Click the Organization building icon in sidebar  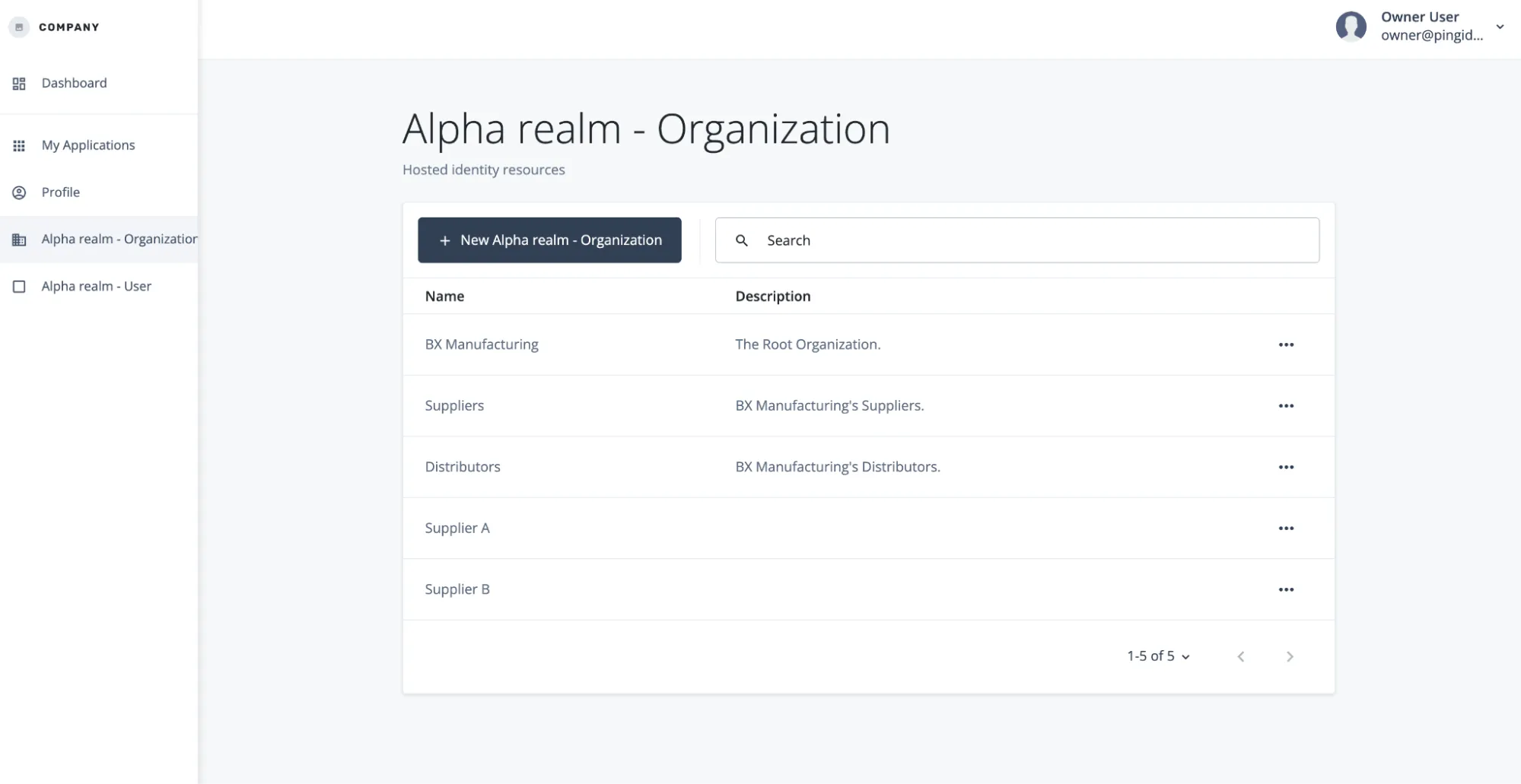[19, 240]
